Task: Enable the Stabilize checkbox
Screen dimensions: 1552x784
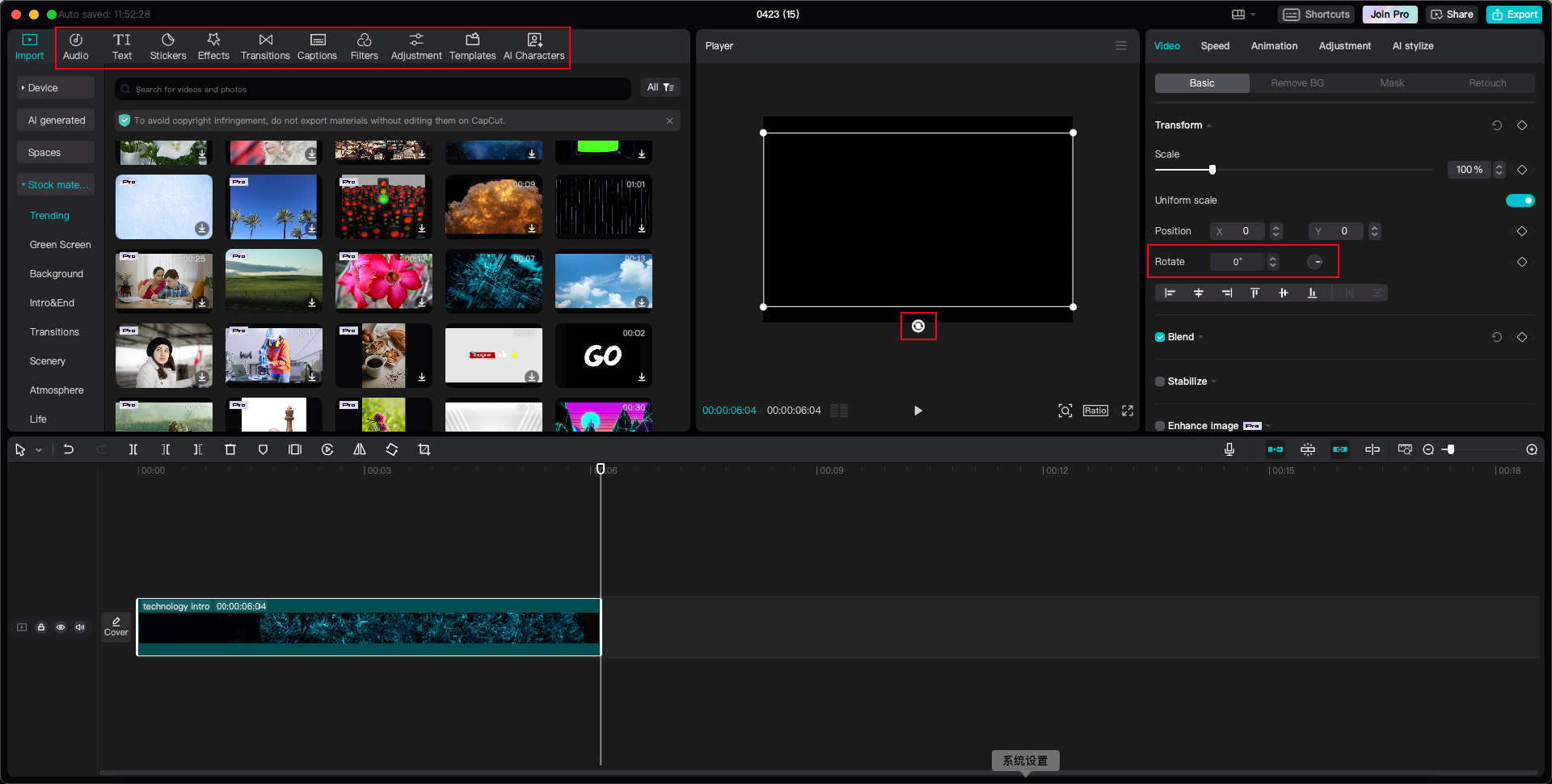Action: pyautogui.click(x=1160, y=381)
